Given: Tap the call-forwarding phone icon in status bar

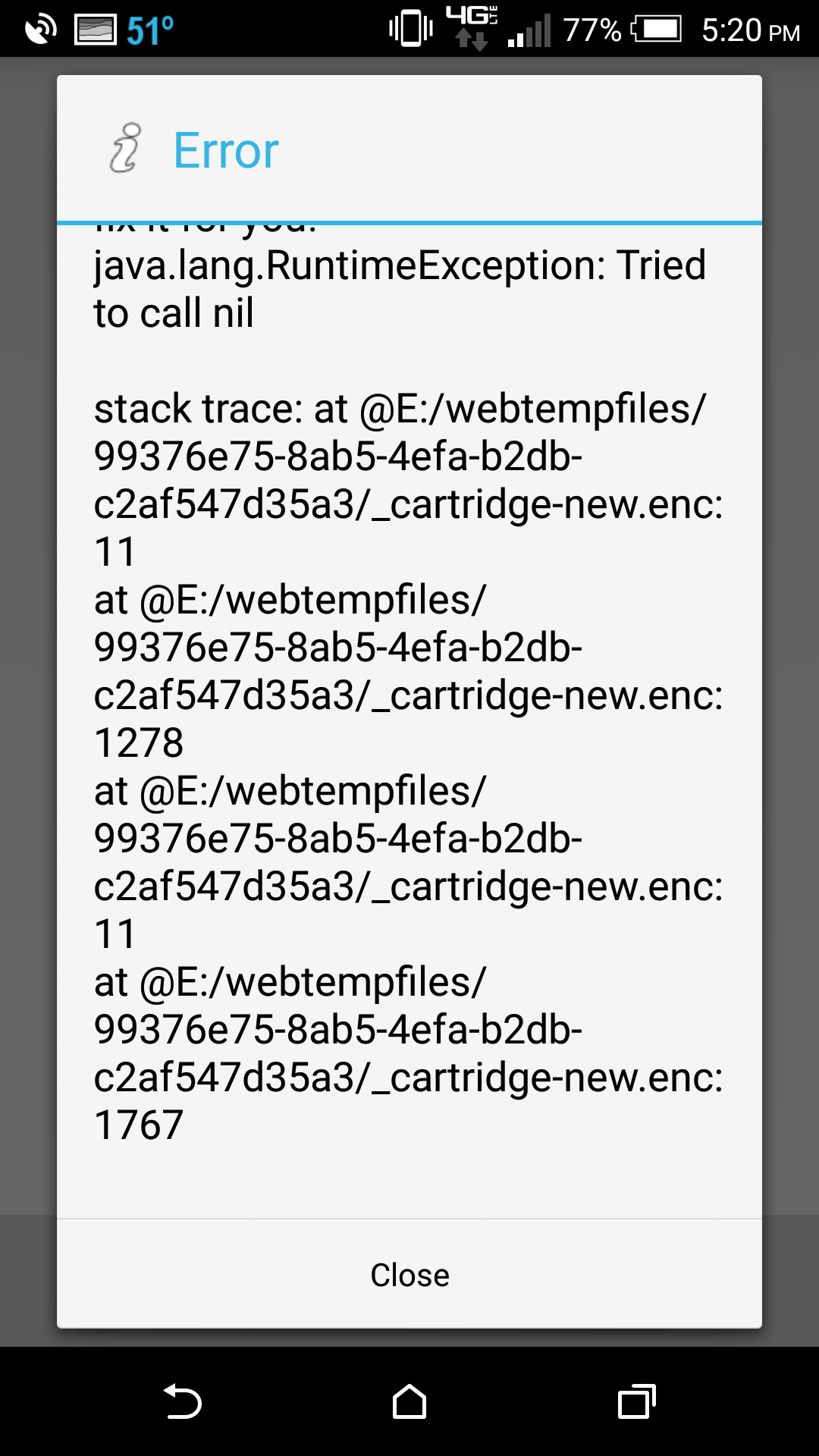Looking at the screenshot, I should 40,30.
